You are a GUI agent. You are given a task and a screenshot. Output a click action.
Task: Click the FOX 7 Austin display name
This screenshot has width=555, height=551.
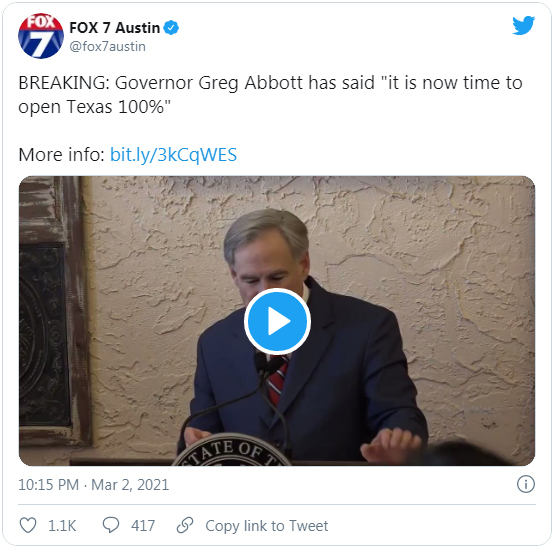pyautogui.click(x=114, y=28)
